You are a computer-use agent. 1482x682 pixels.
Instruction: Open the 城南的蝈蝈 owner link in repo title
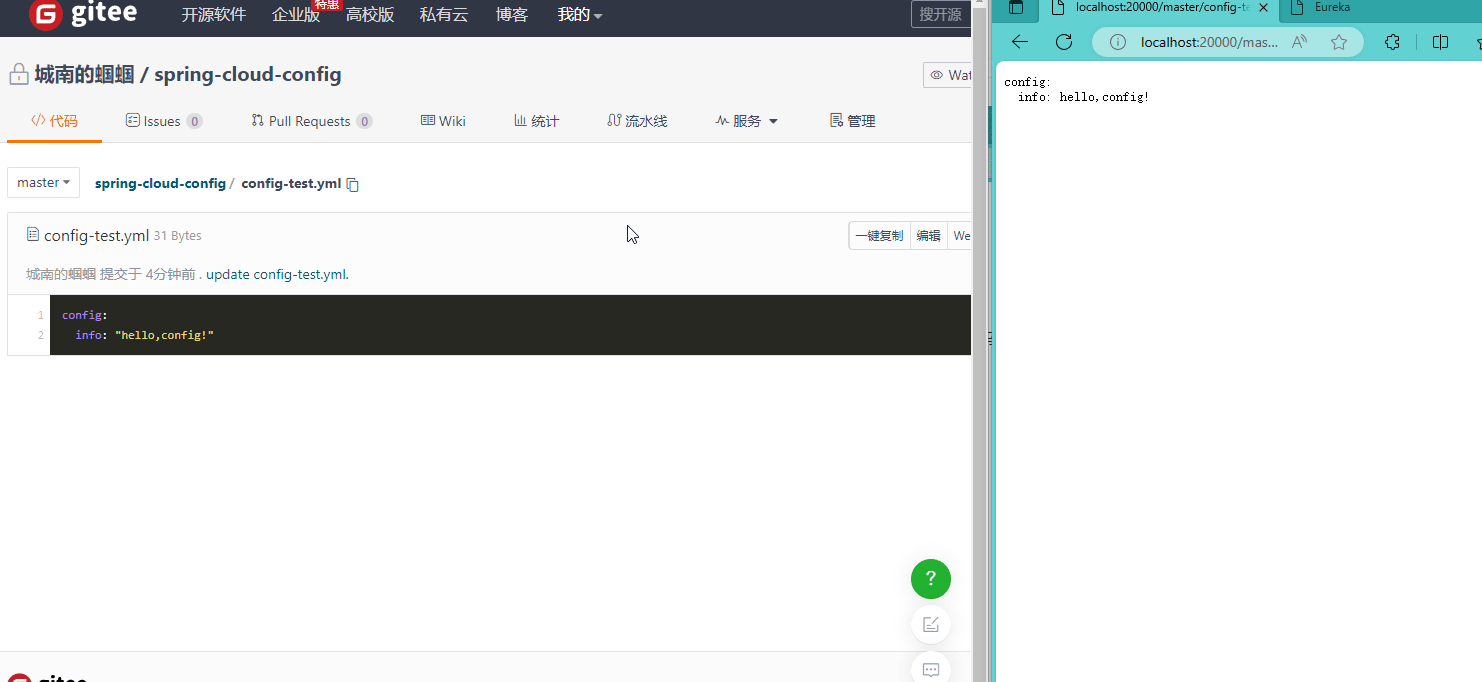(85, 74)
